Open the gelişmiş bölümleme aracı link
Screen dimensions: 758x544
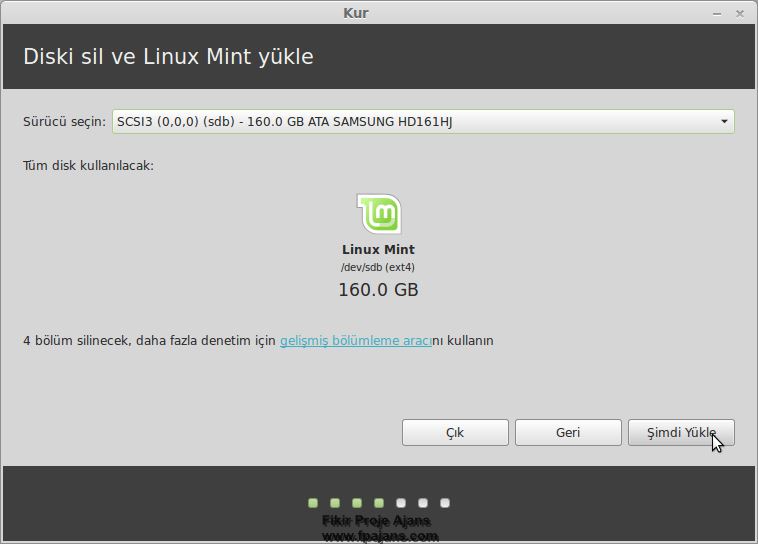click(356, 340)
